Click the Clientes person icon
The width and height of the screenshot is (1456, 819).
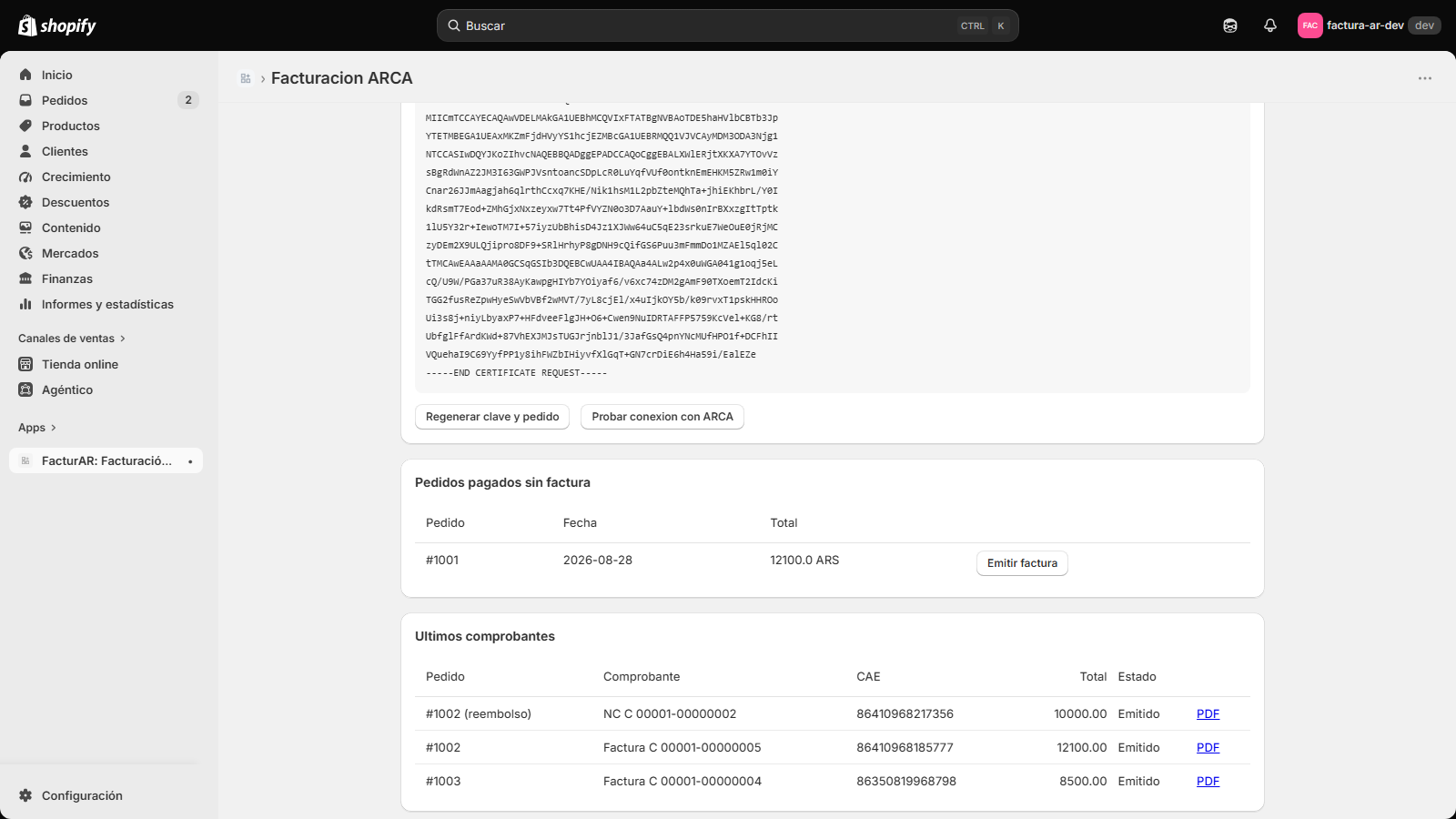coord(25,151)
